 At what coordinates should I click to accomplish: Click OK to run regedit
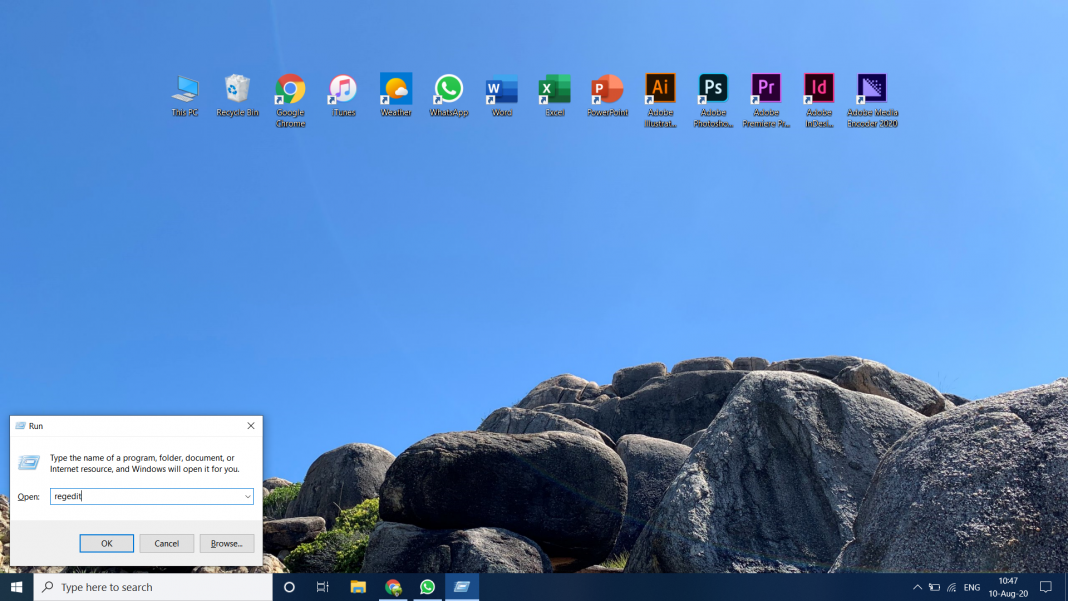tap(106, 543)
